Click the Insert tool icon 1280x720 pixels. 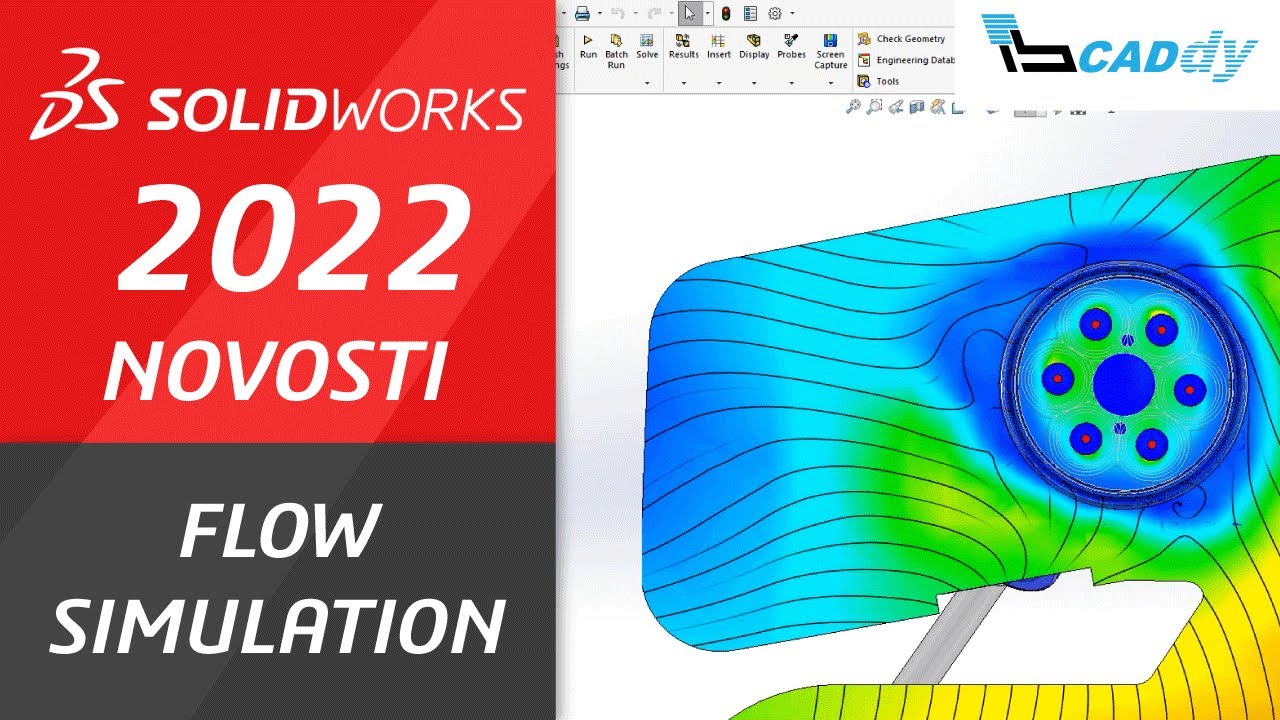click(x=718, y=41)
